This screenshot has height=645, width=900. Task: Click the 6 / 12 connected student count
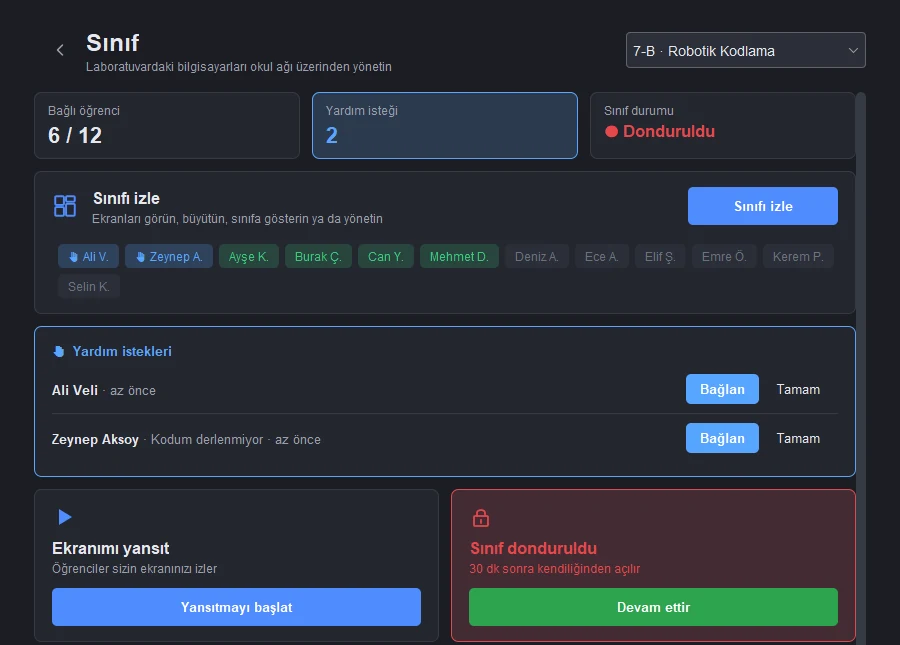(x=75, y=135)
